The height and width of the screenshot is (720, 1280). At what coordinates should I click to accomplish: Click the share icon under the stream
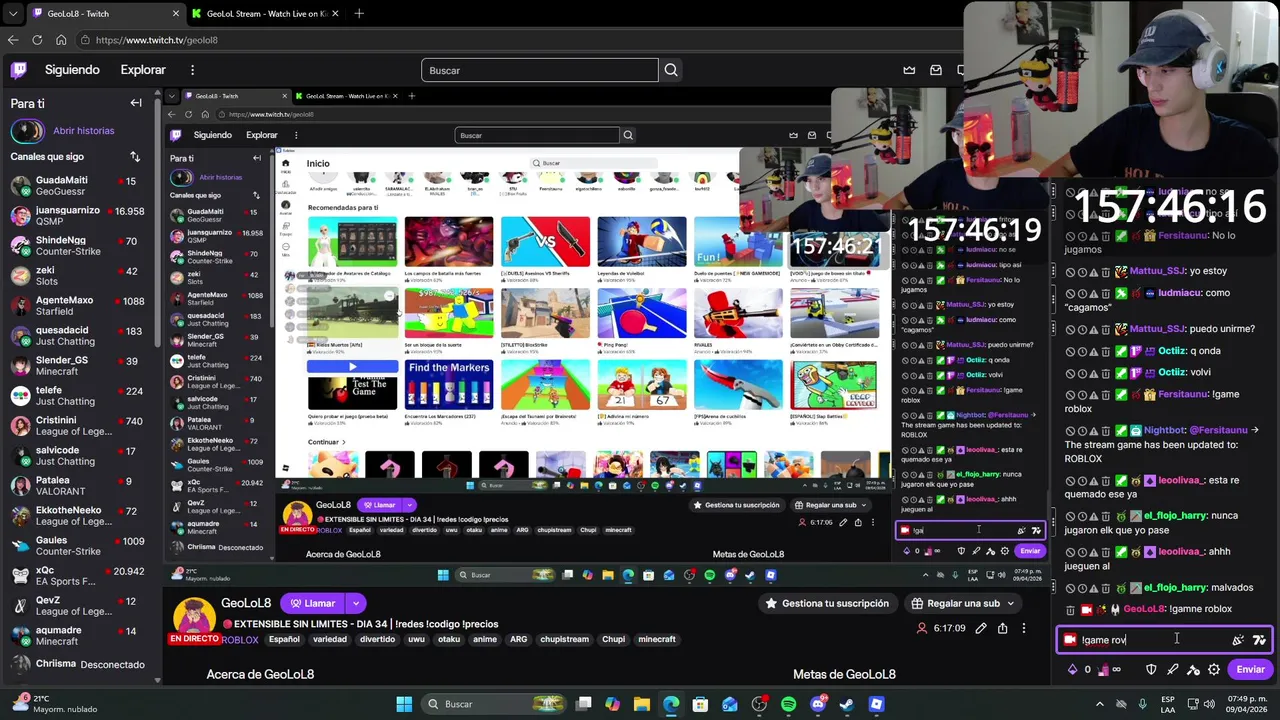1002,629
